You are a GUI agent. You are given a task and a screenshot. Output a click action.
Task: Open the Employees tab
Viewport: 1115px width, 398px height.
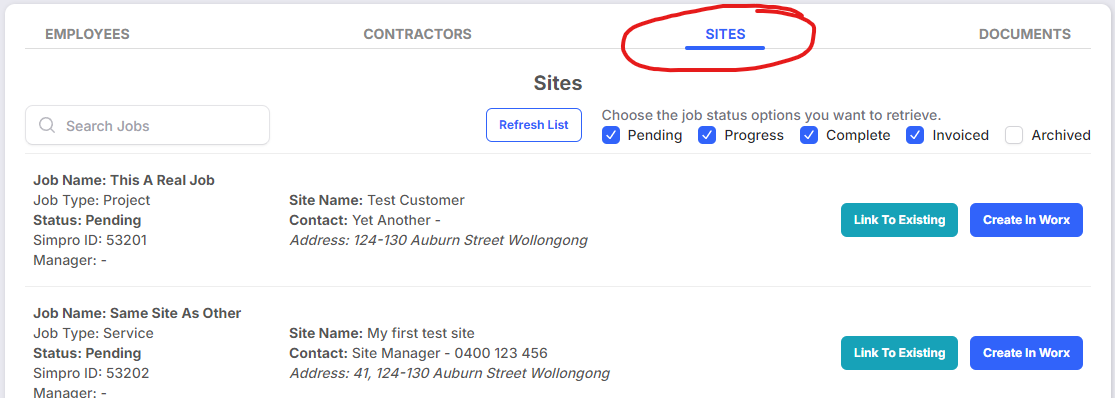(x=87, y=34)
